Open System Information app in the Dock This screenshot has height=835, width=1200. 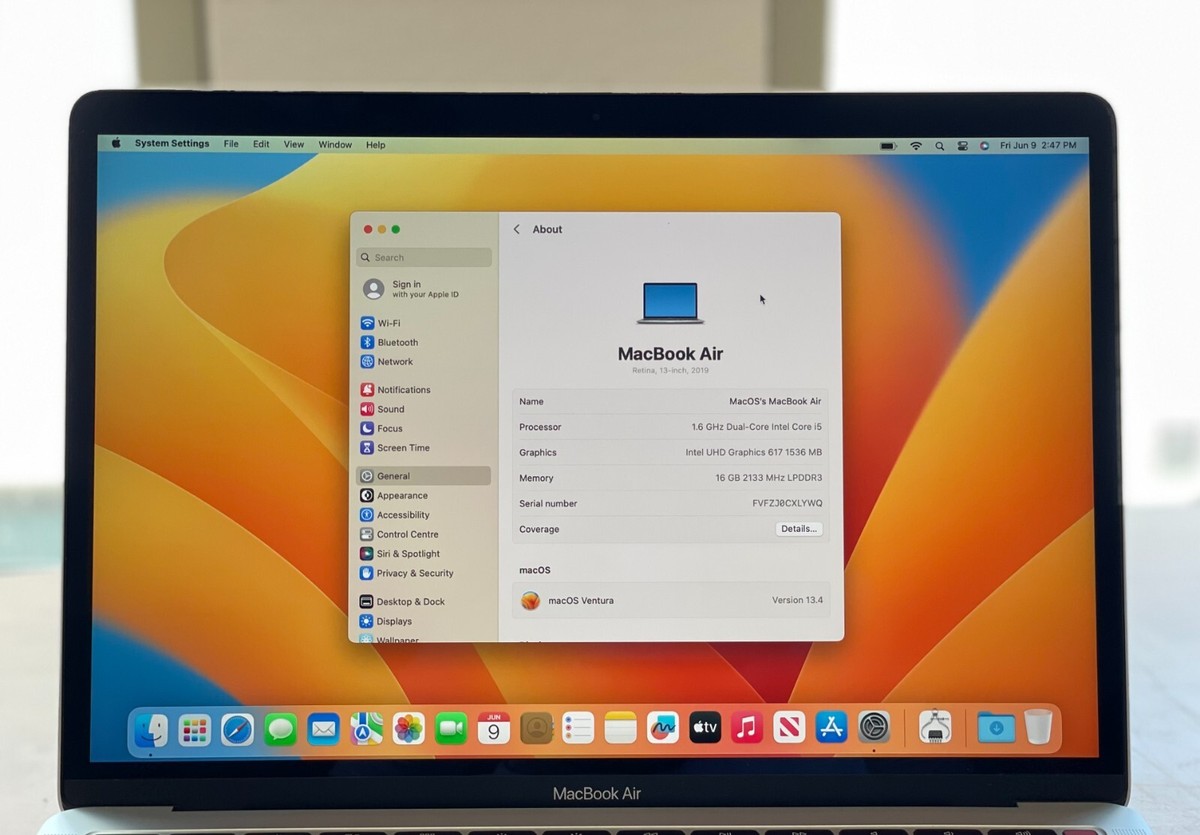point(935,727)
